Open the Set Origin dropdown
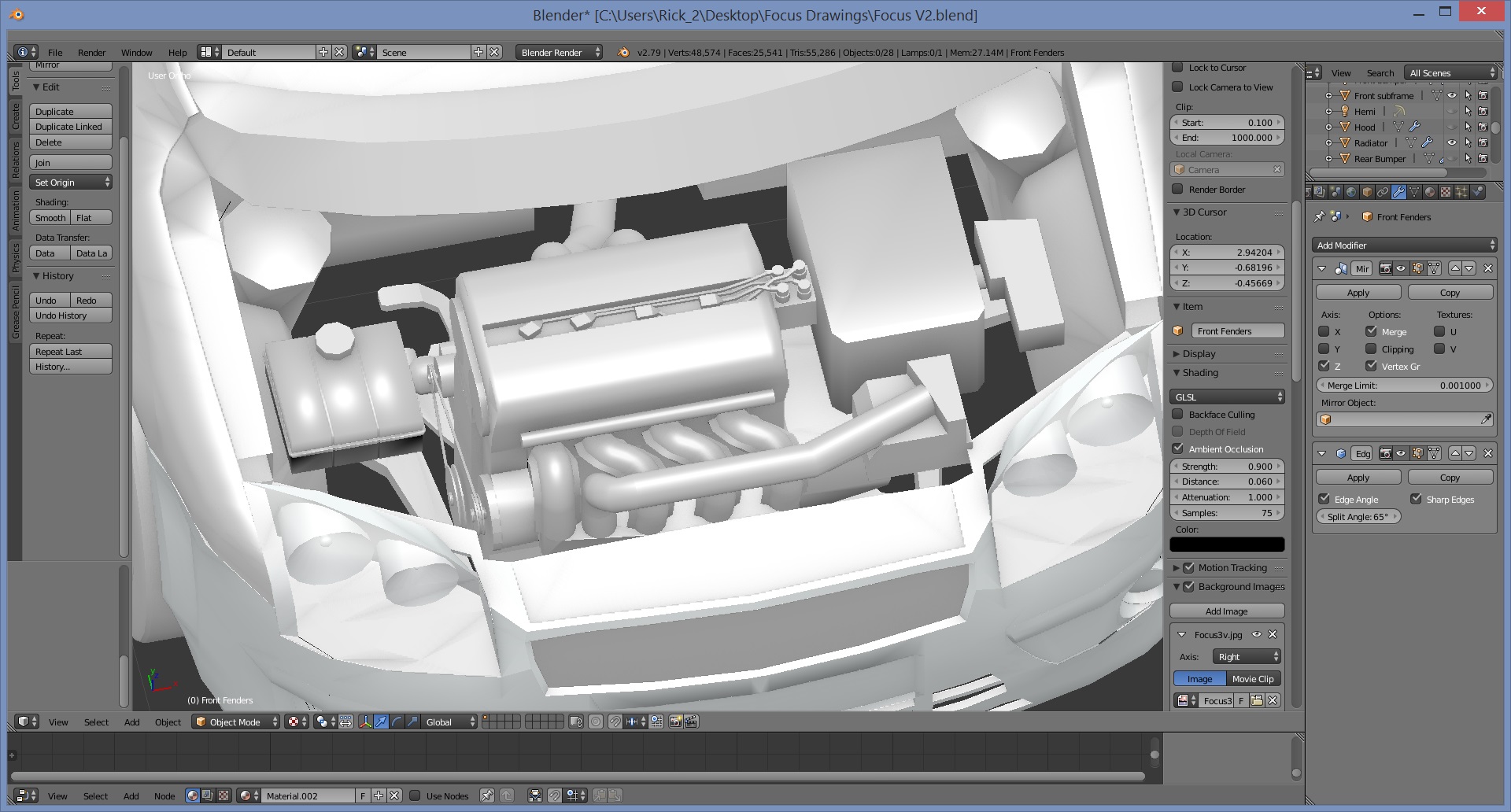The height and width of the screenshot is (812, 1511). pos(71,182)
